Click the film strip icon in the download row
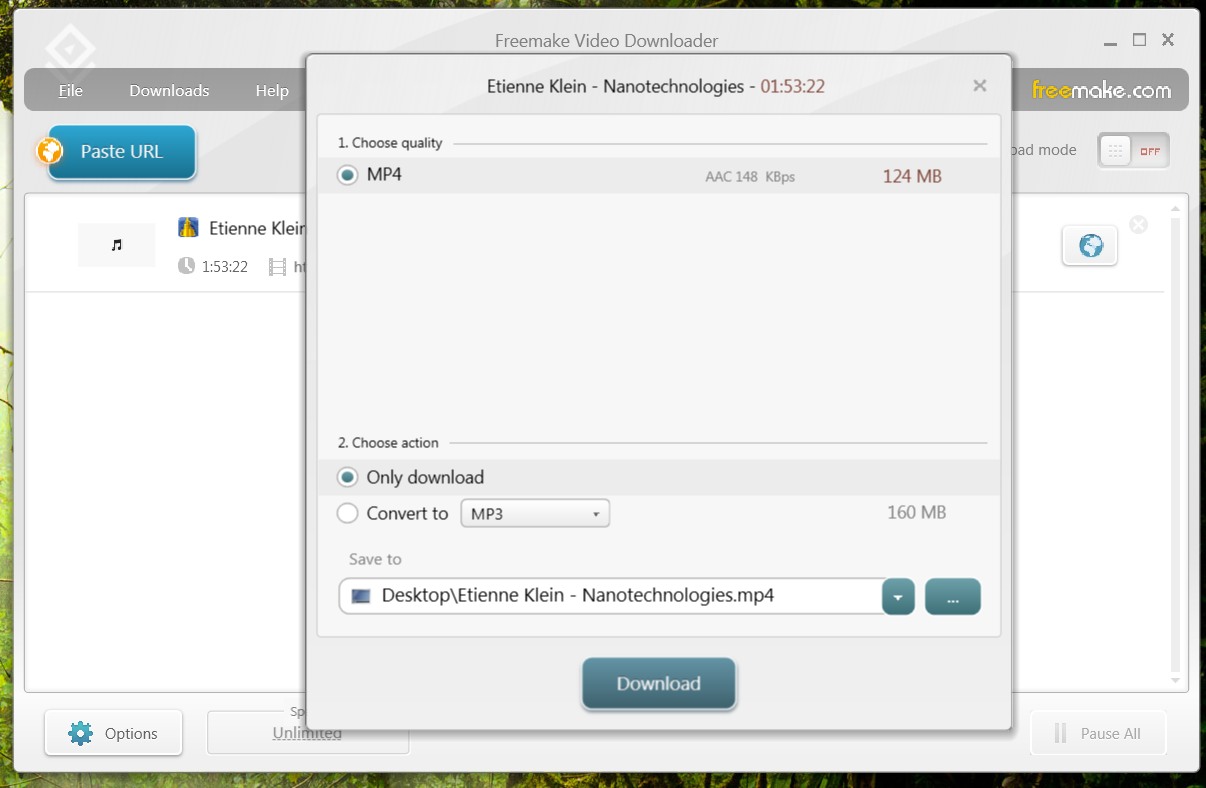Image resolution: width=1206 pixels, height=788 pixels. (x=277, y=266)
